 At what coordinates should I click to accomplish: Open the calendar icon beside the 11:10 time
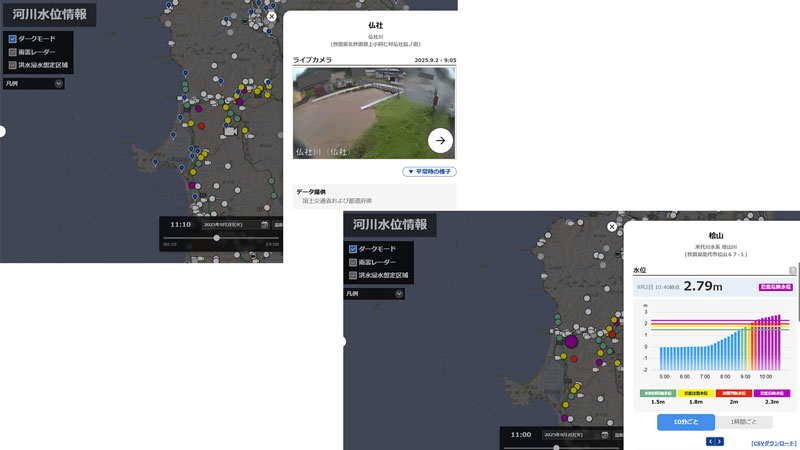(264, 225)
